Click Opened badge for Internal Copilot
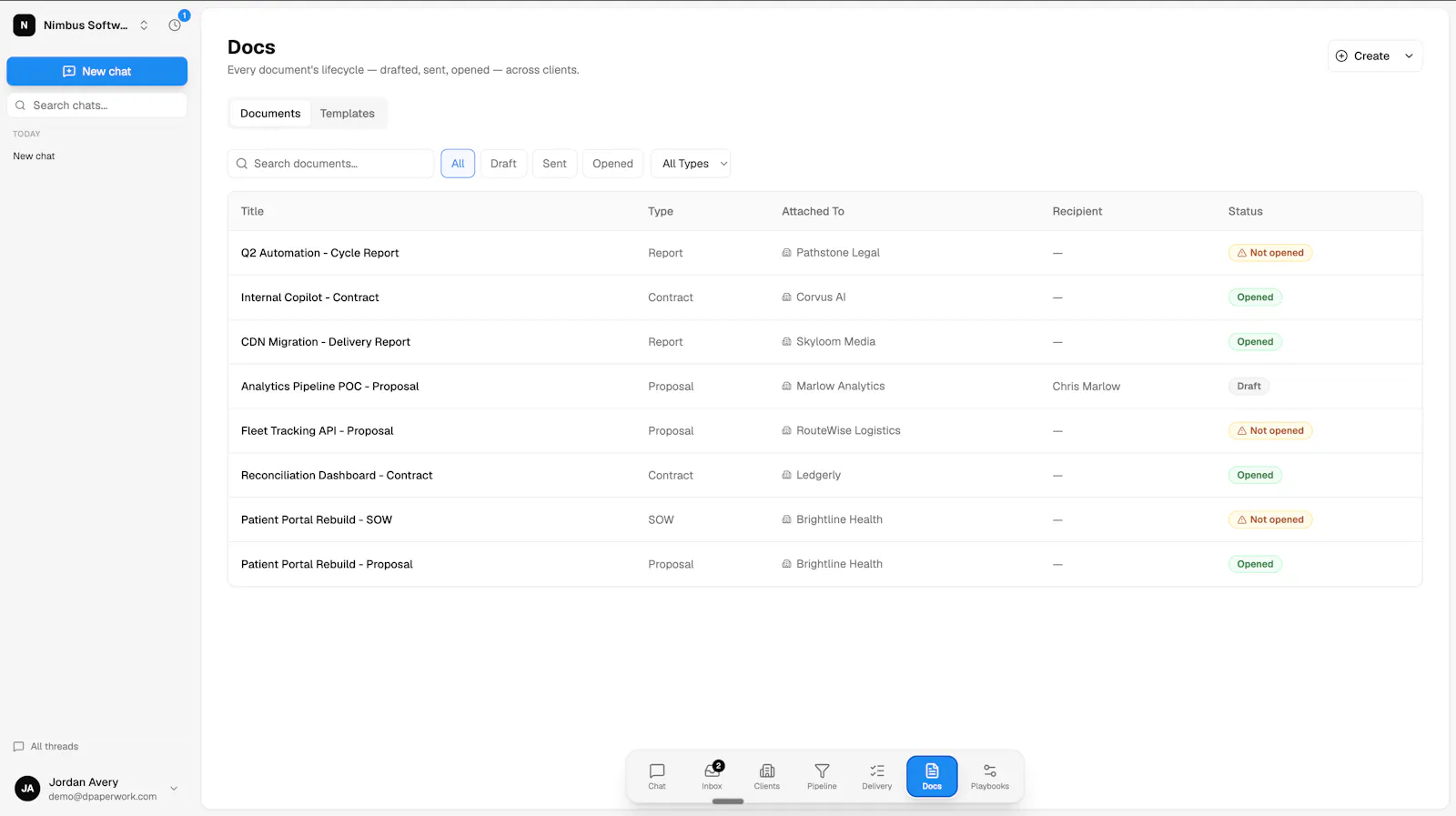The height and width of the screenshot is (816, 1456). [x=1255, y=297]
